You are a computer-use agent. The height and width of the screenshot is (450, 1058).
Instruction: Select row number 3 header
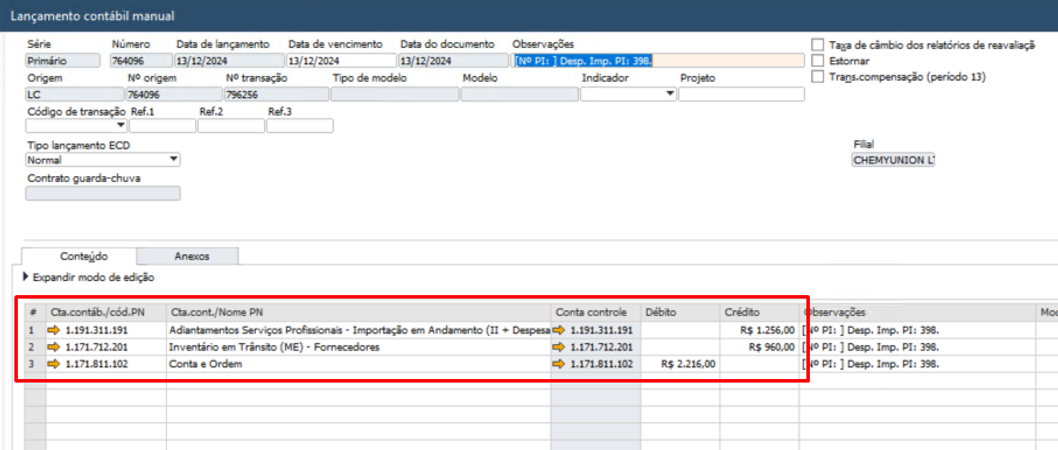pyautogui.click(x=35, y=364)
